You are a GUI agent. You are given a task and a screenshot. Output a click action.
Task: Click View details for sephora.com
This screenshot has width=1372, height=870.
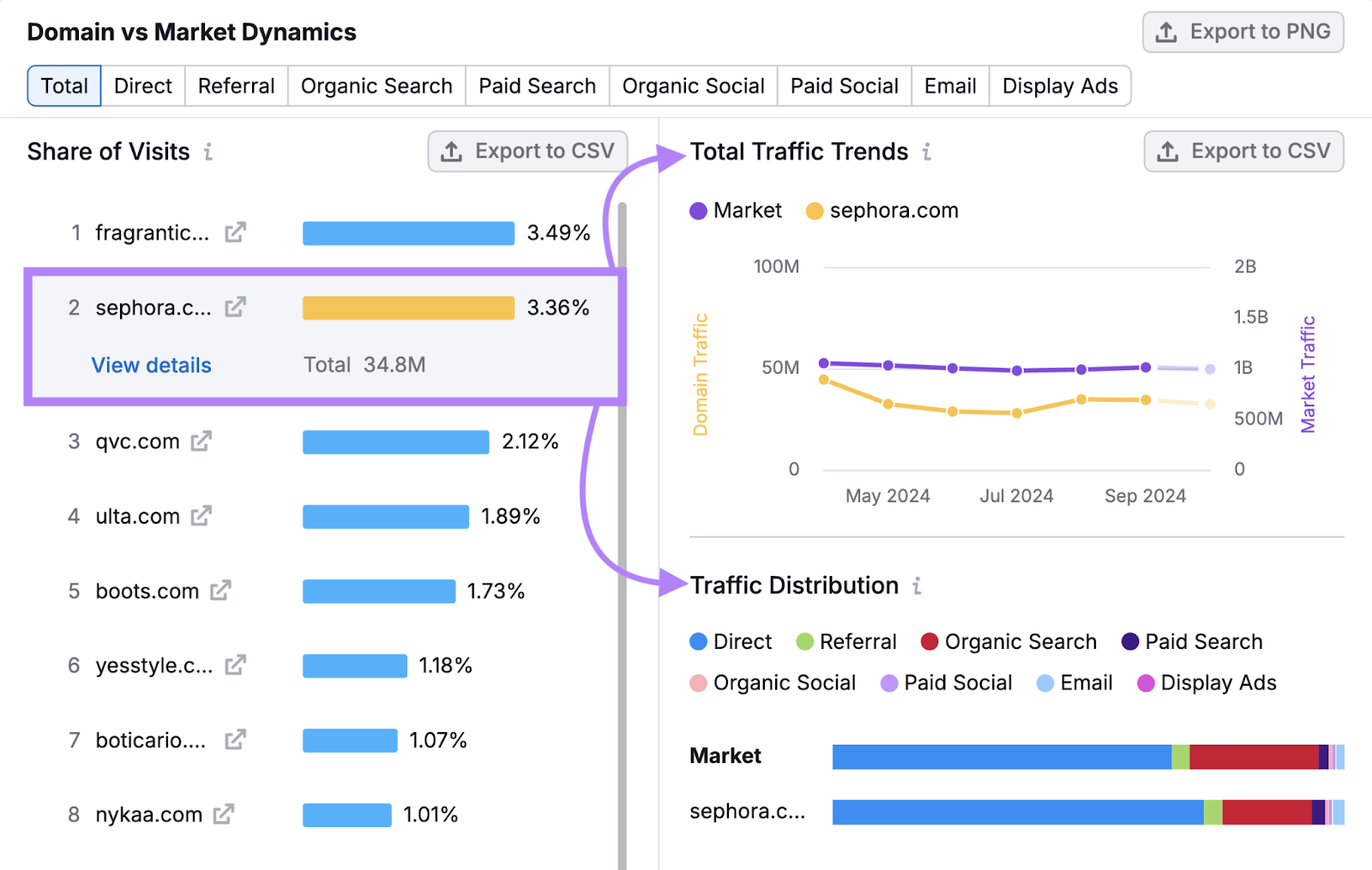click(x=150, y=365)
